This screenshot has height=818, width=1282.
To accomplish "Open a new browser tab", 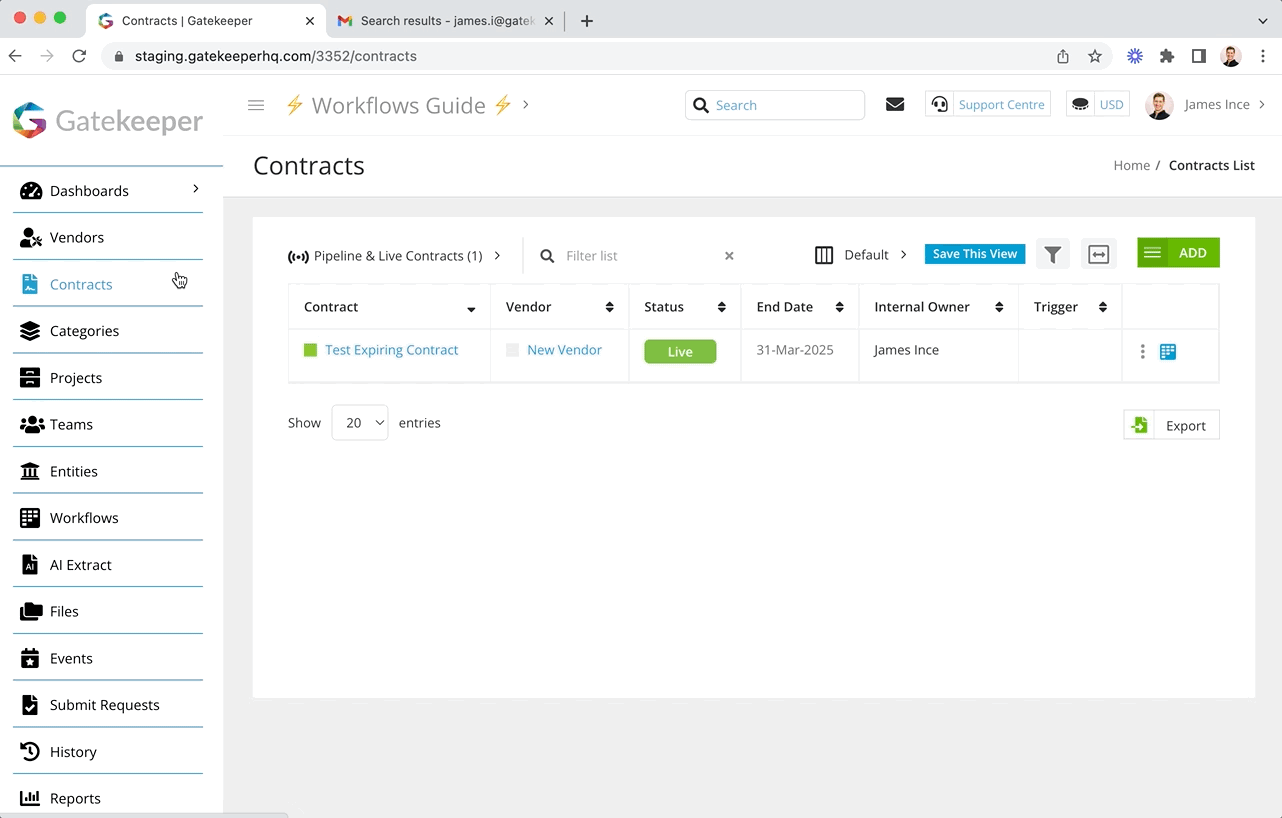I will [x=587, y=20].
